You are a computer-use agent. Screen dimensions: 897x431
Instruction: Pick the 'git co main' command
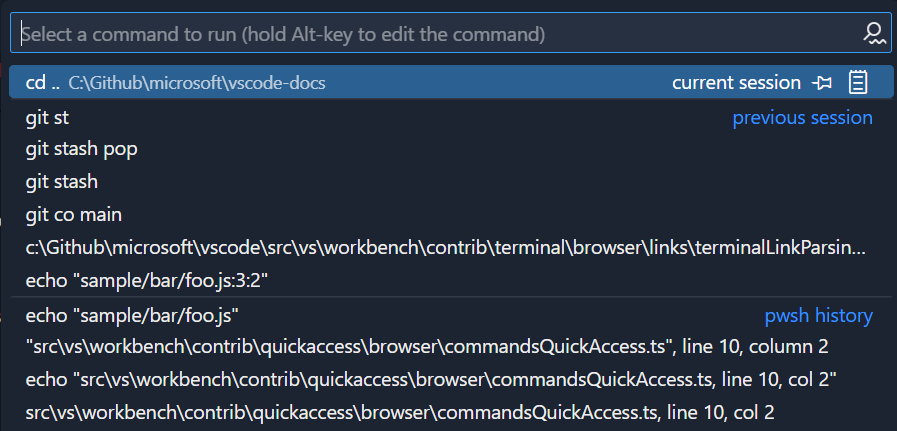coord(74,214)
